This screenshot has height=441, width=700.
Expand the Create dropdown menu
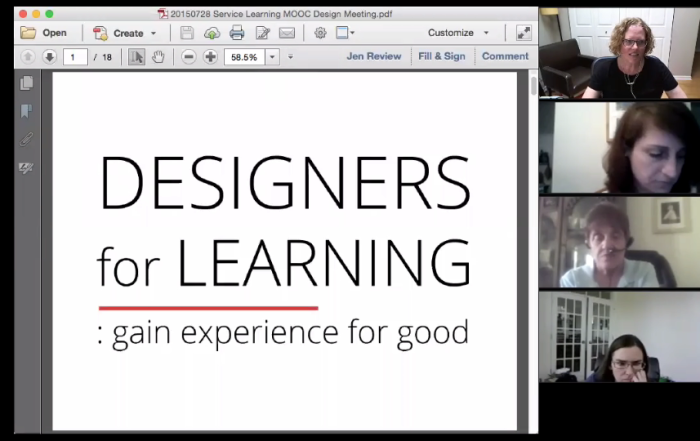pyautogui.click(x=153, y=33)
